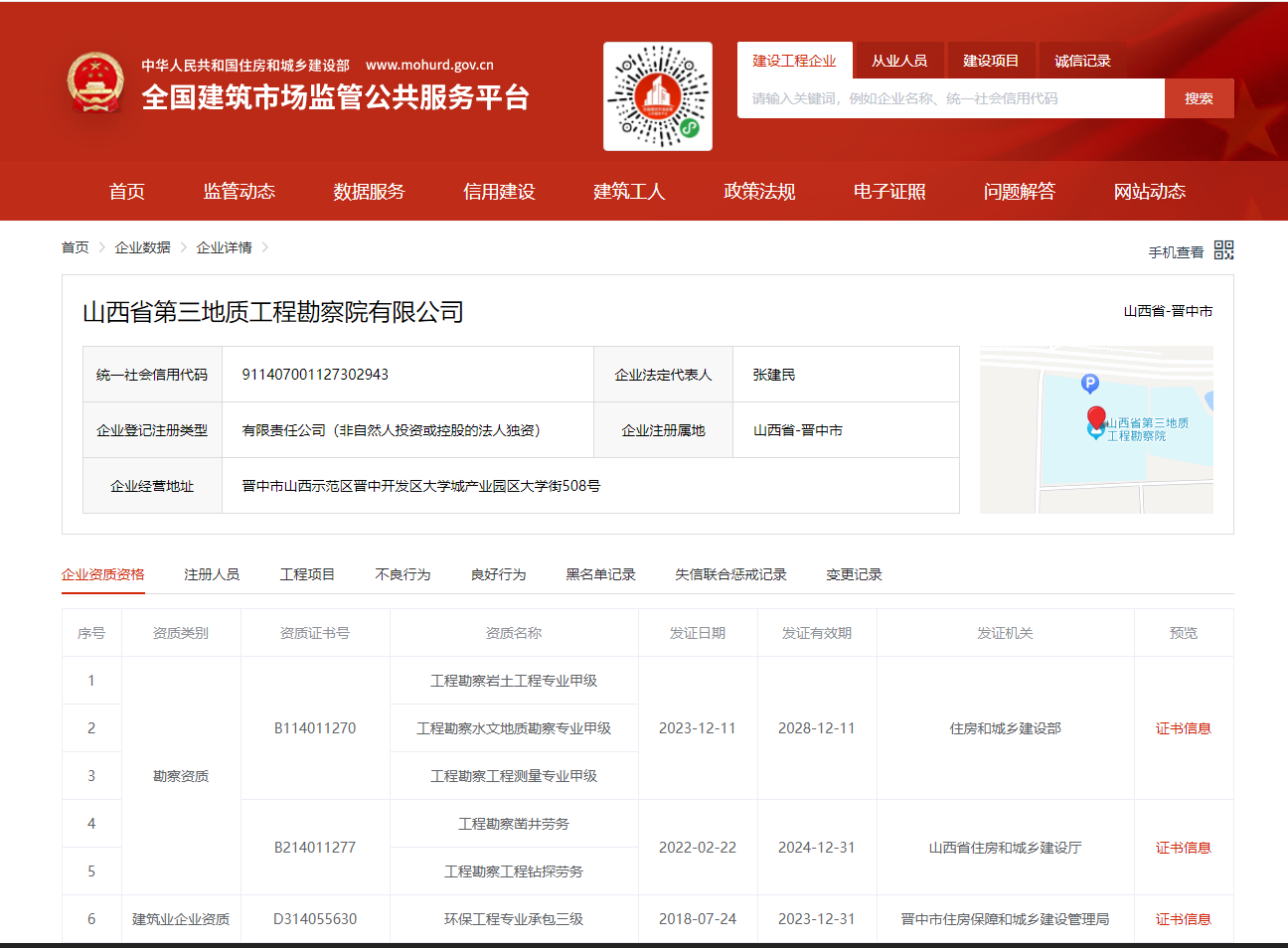1288x948 pixels.
Task: Switch to the 注册人员 tab
Action: click(x=212, y=574)
